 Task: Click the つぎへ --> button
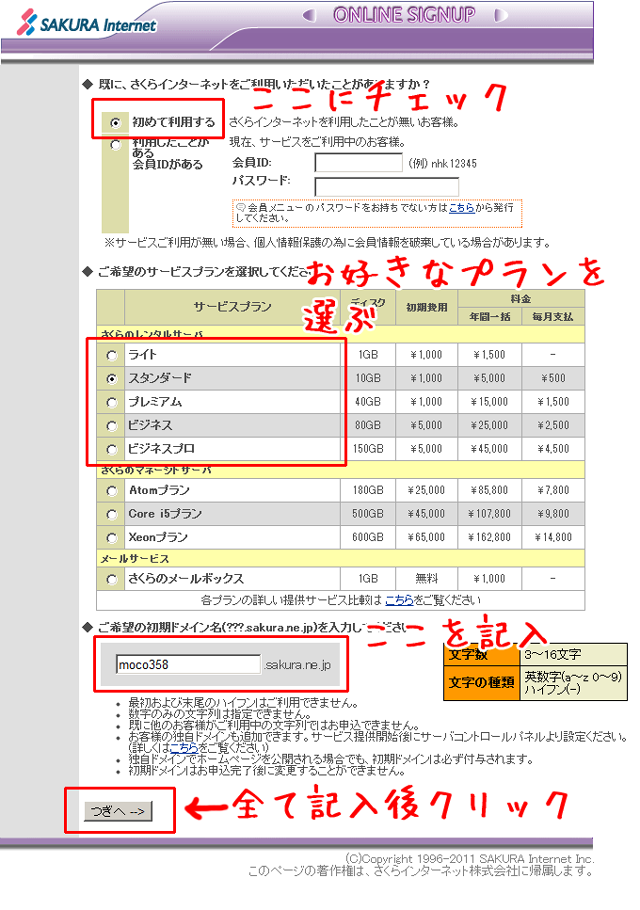118,811
